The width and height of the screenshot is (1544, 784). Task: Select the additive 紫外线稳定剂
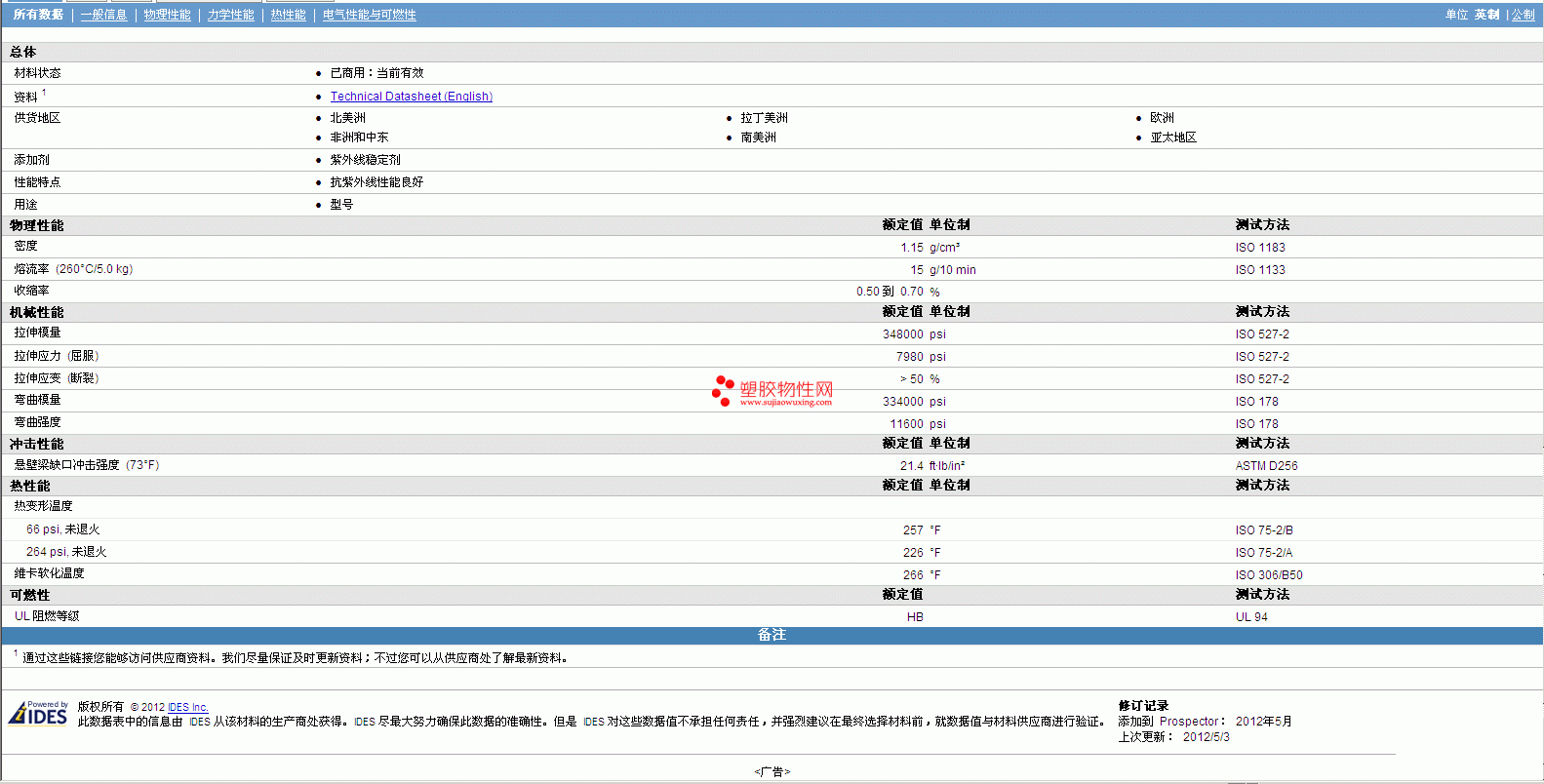(365, 160)
